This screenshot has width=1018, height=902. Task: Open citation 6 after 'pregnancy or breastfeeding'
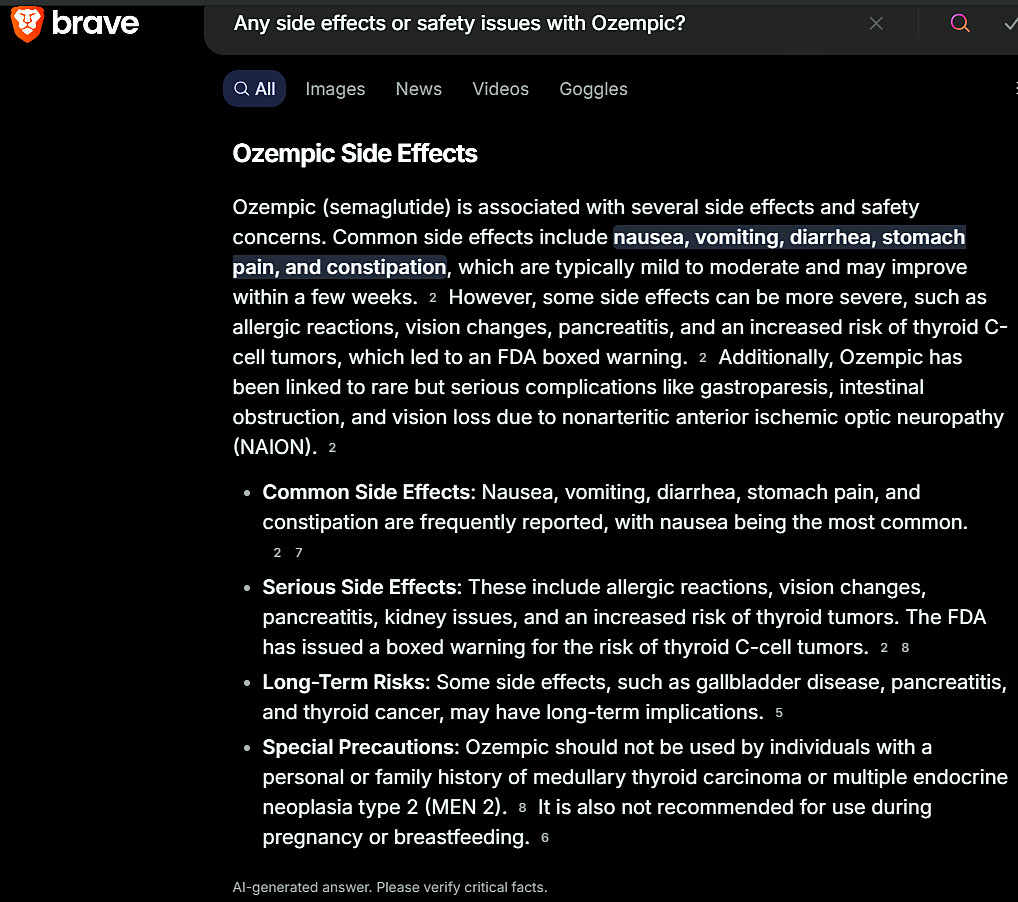click(x=545, y=838)
